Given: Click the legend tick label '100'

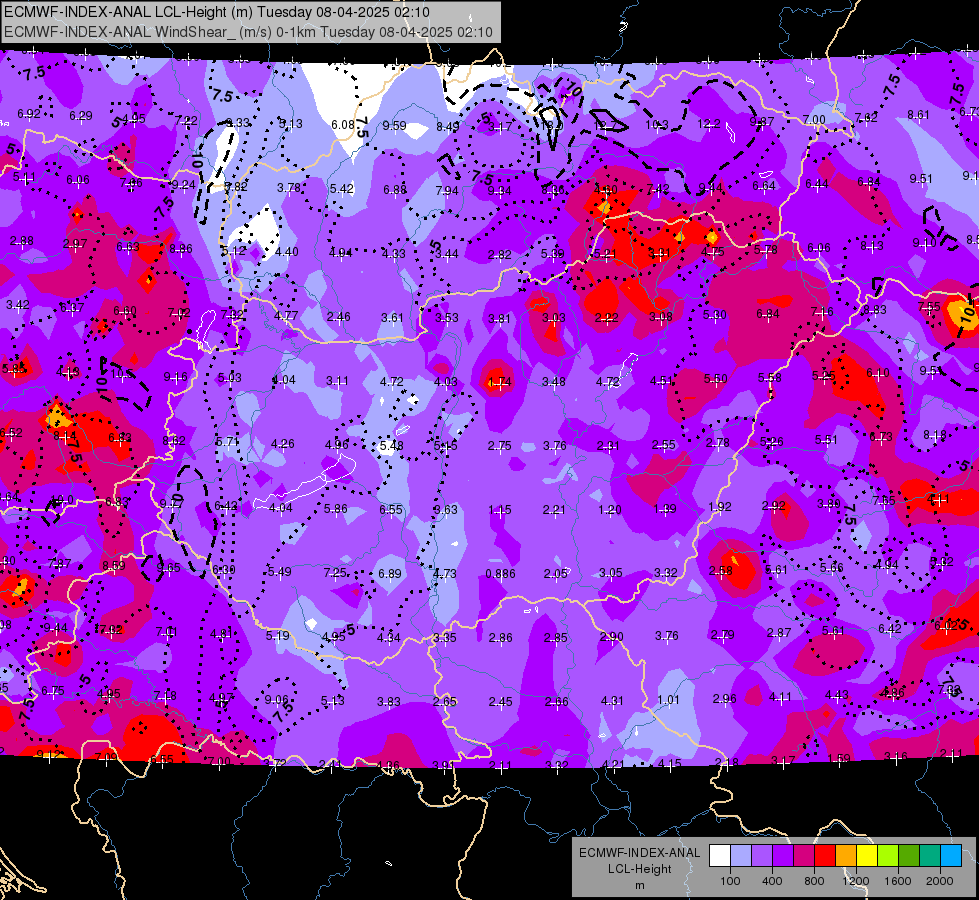Looking at the screenshot, I should click(730, 881).
